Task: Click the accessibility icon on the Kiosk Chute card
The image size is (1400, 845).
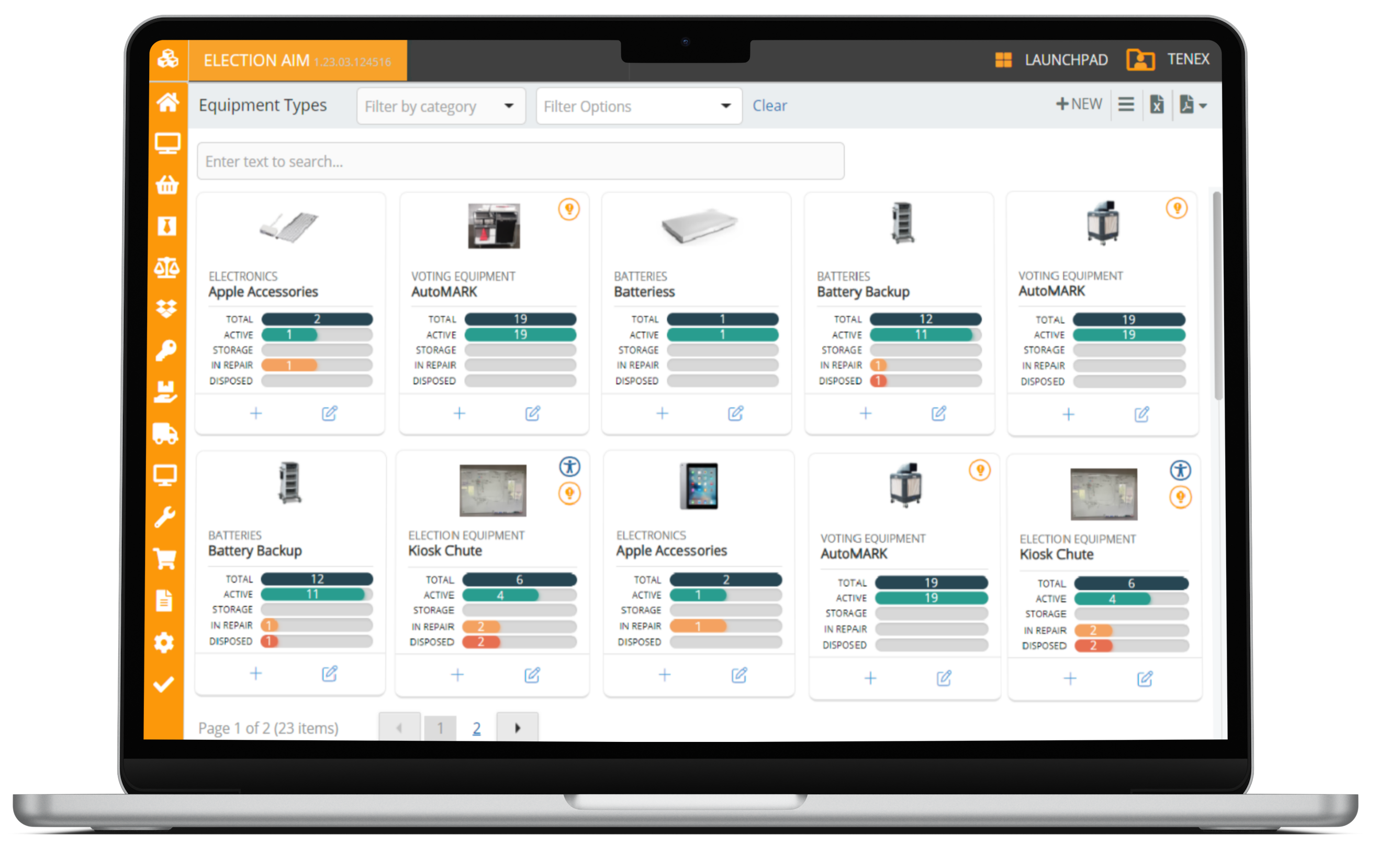Action: tap(569, 467)
